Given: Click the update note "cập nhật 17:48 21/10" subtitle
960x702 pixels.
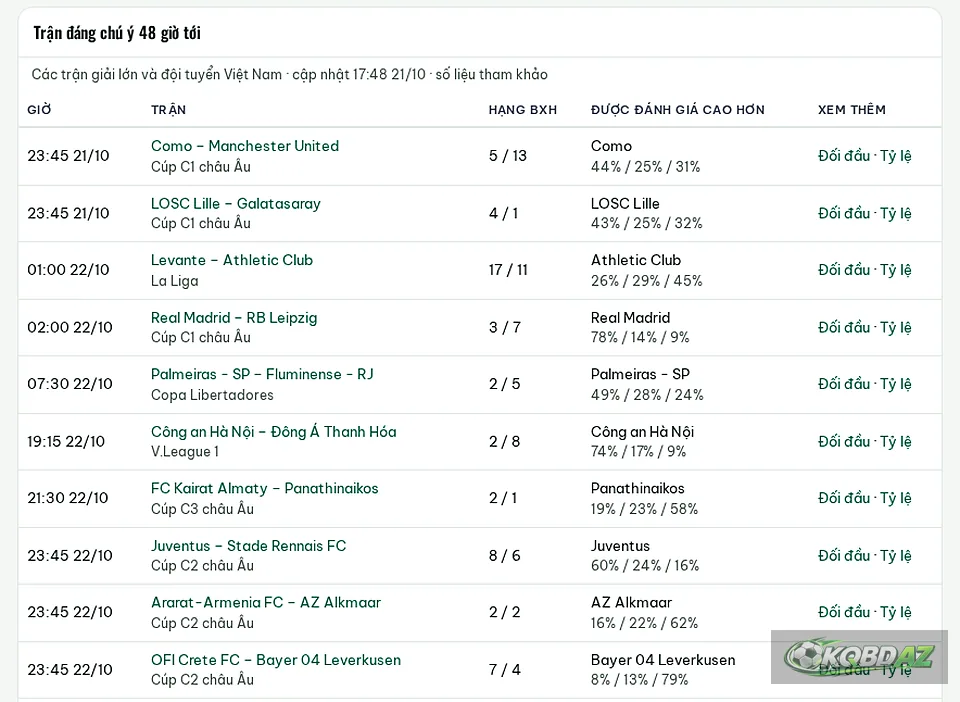Looking at the screenshot, I should click(359, 75).
